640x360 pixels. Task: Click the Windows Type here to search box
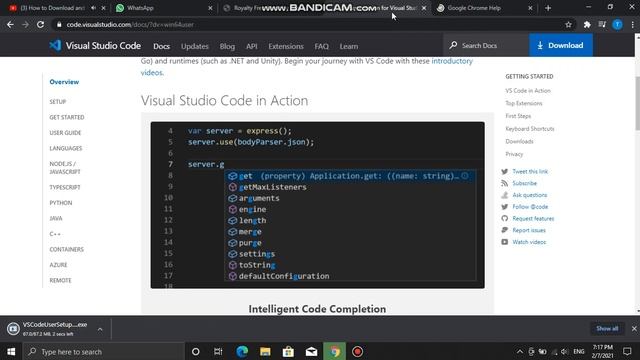point(103,351)
